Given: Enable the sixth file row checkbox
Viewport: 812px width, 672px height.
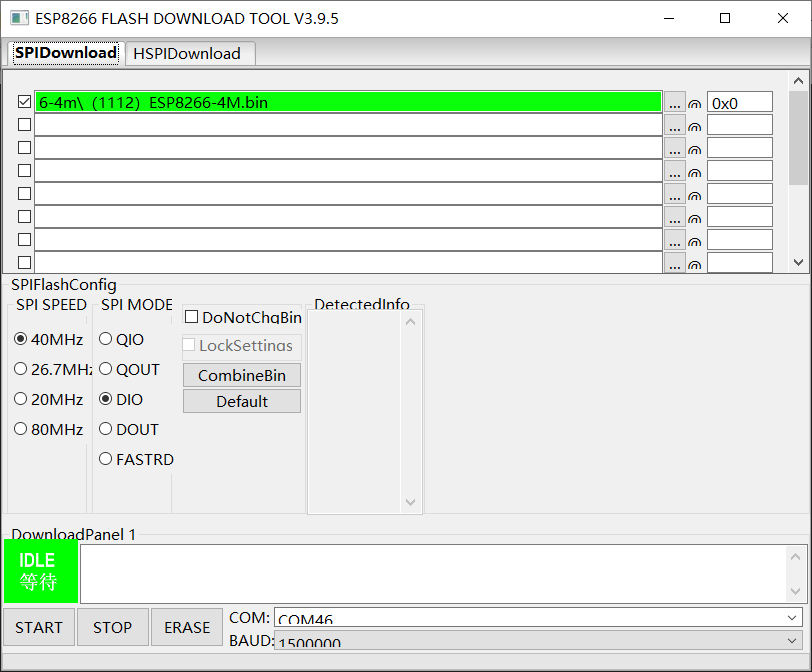Looking at the screenshot, I should click(24, 216).
